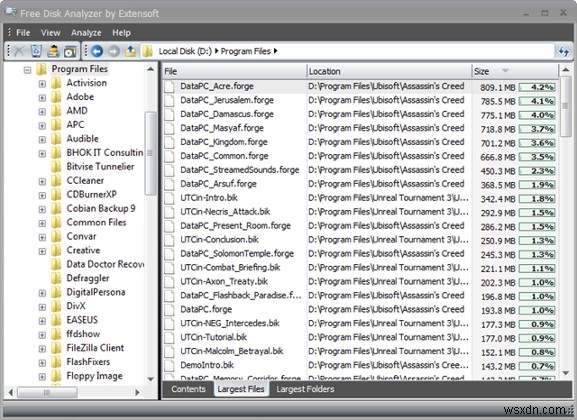
Task: Click the tree scroll-down arrow
Action: click(x=151, y=379)
